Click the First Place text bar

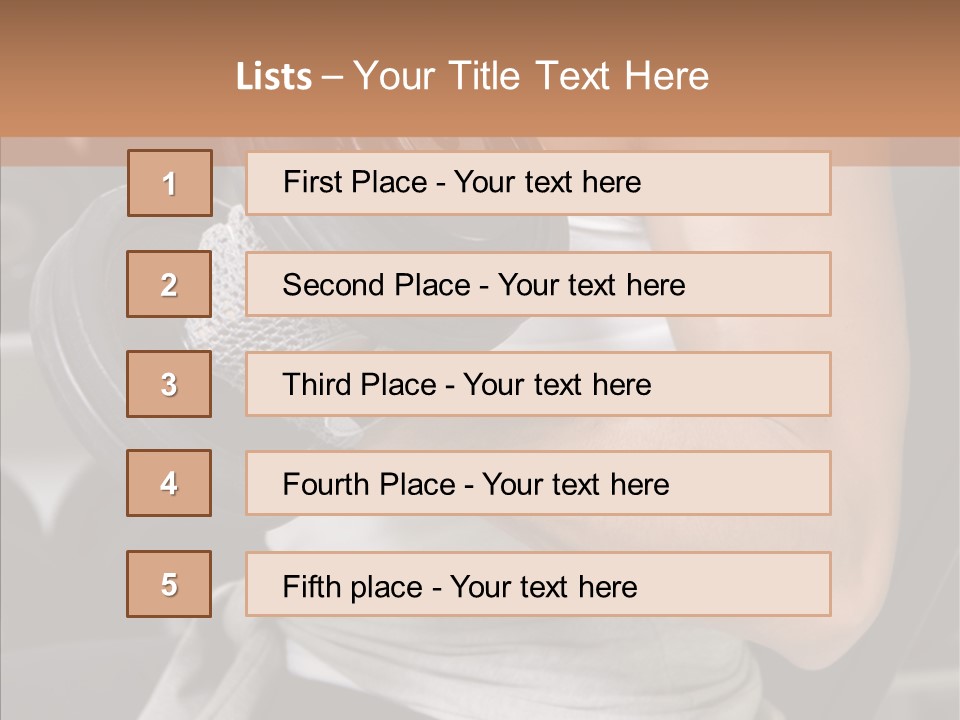pyautogui.click(x=538, y=183)
